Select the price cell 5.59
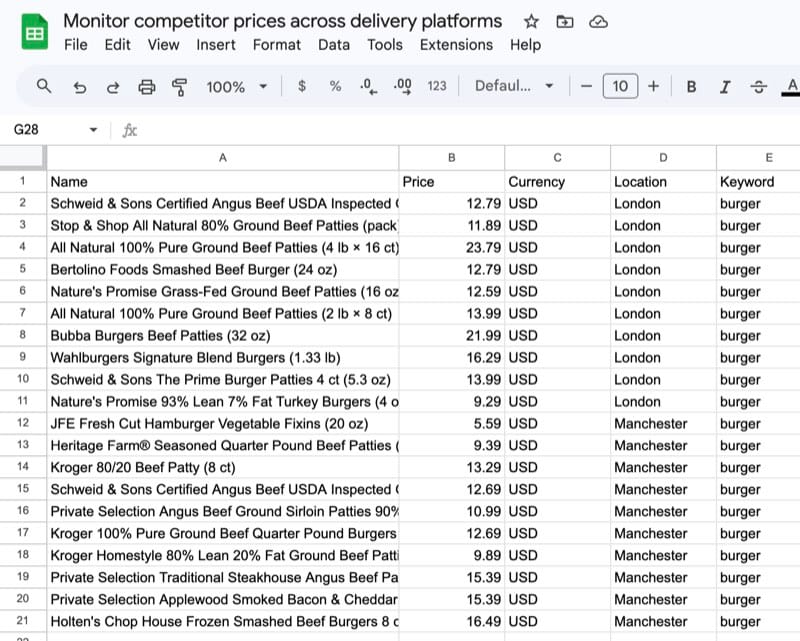 pos(452,424)
